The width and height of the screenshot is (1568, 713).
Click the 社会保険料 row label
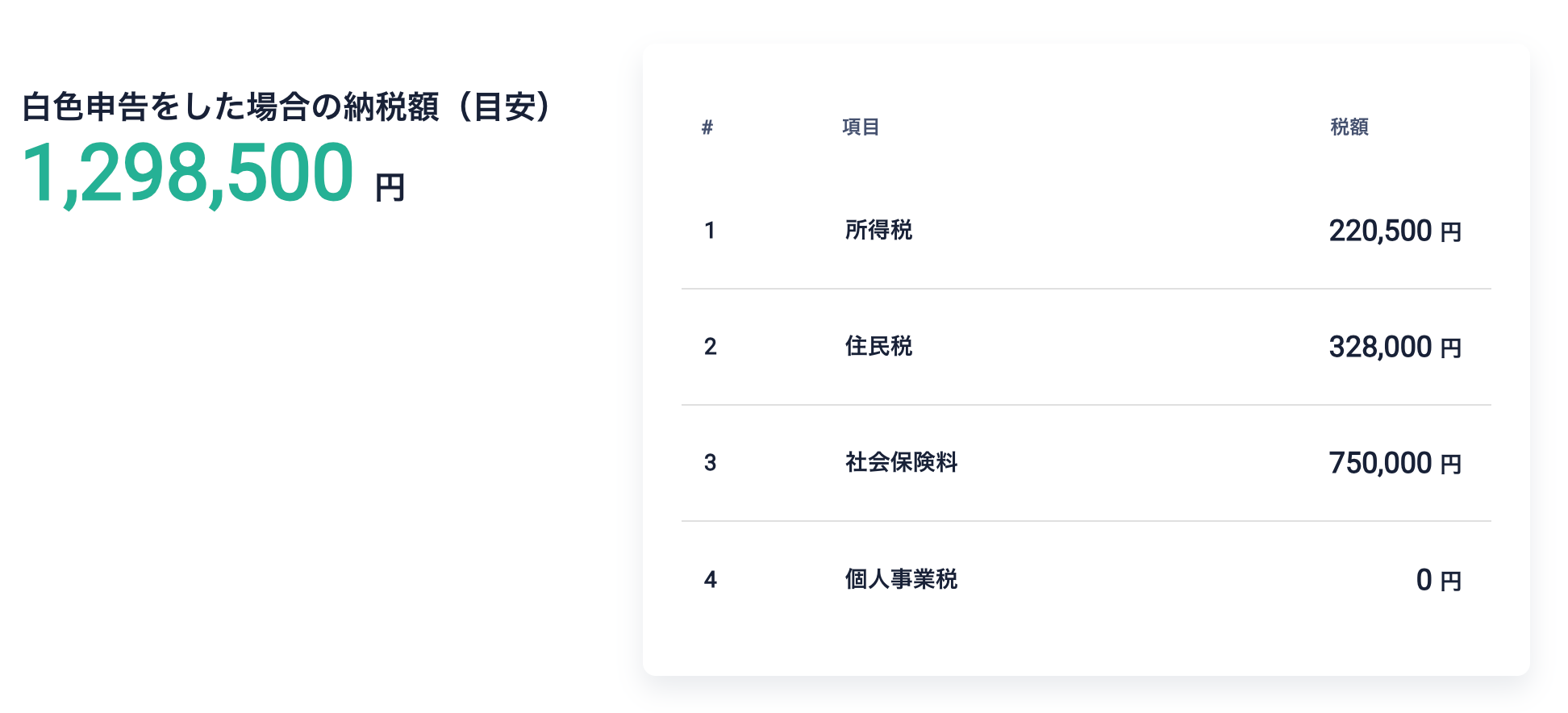[x=901, y=463]
